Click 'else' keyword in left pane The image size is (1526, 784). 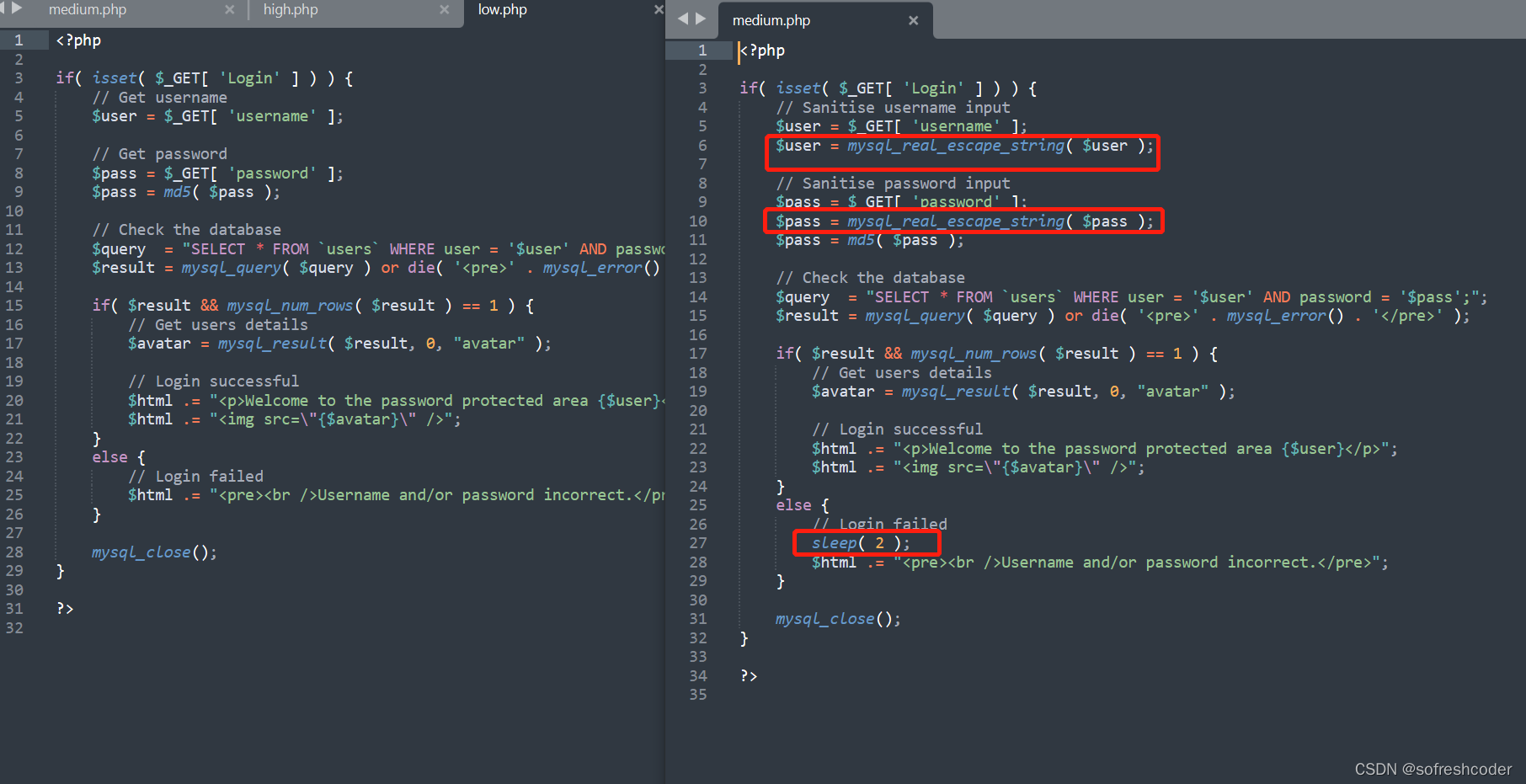click(x=109, y=457)
